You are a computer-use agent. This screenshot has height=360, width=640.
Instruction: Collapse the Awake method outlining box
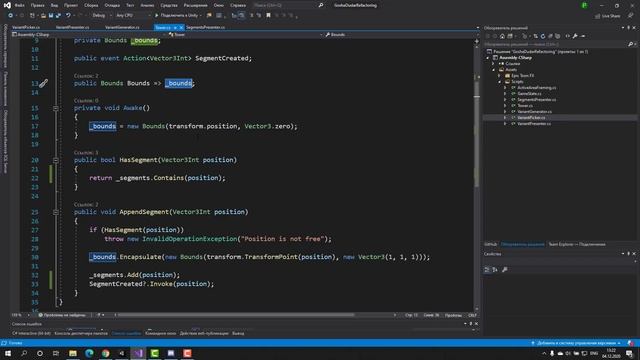pos(56,108)
